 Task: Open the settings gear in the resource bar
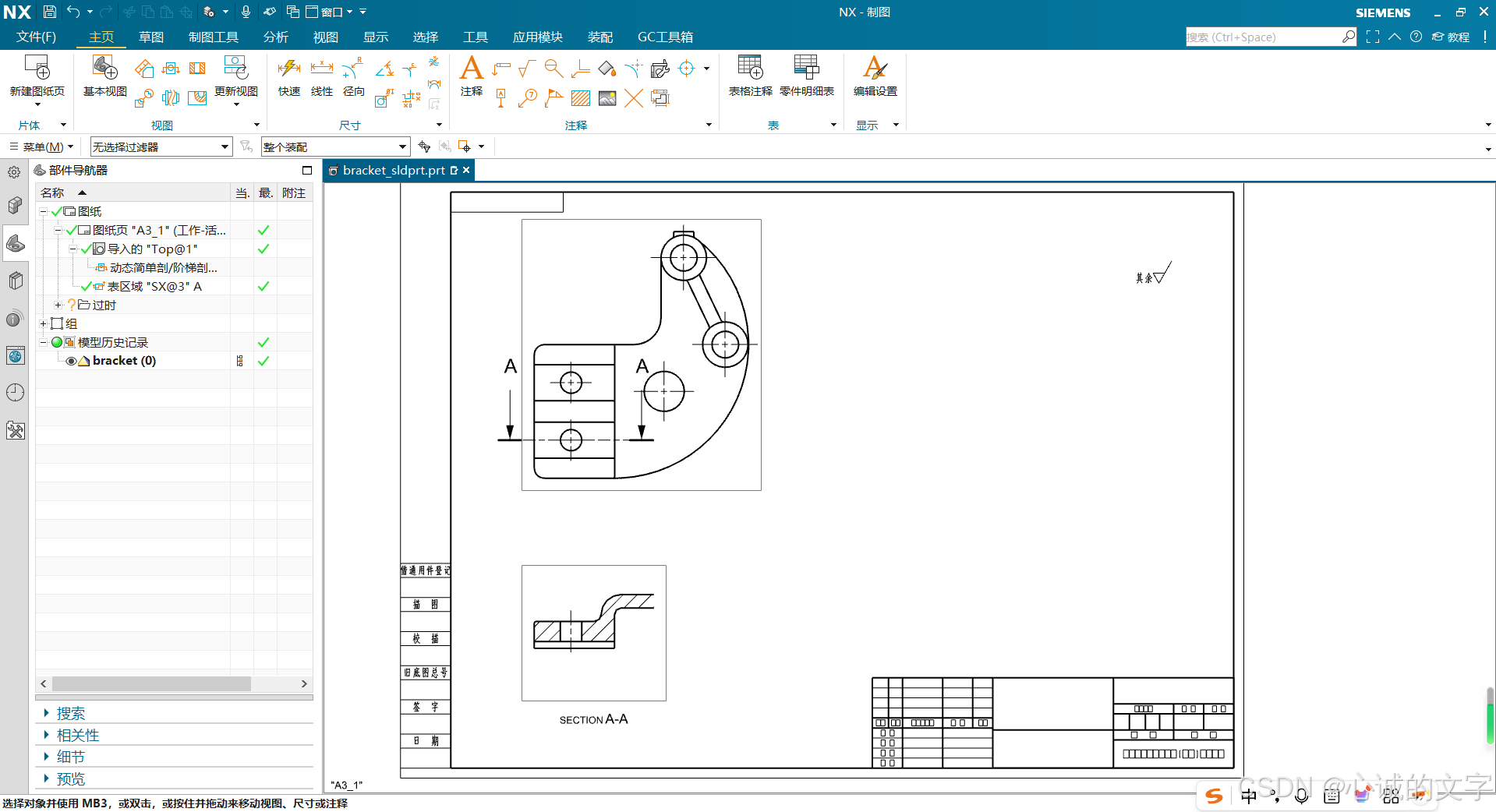(14, 172)
